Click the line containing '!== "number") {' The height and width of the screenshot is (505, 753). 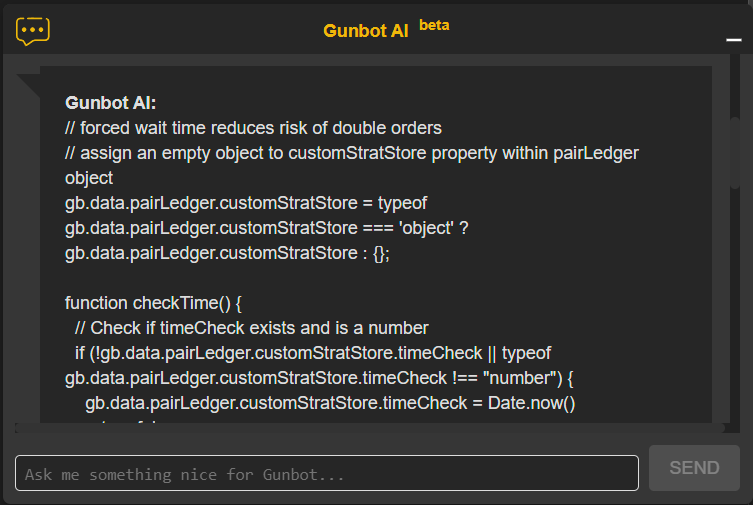(x=319, y=378)
